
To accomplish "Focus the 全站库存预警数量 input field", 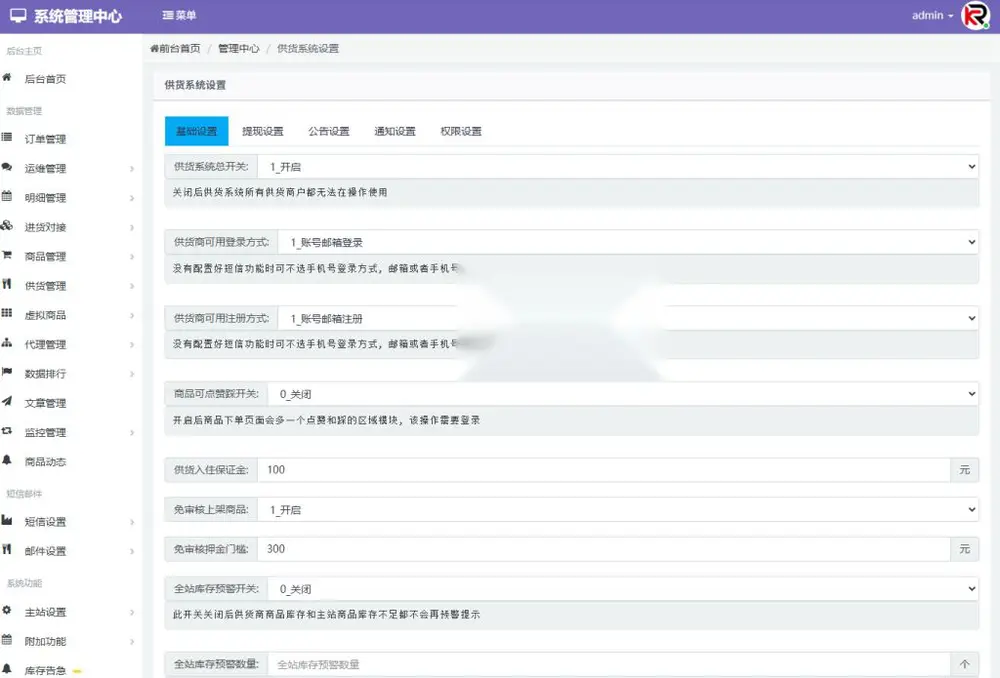I will click(x=609, y=665).
